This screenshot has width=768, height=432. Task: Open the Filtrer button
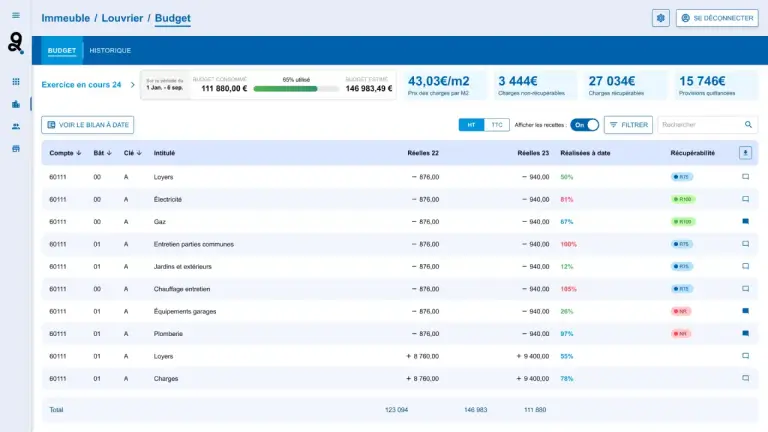628,125
